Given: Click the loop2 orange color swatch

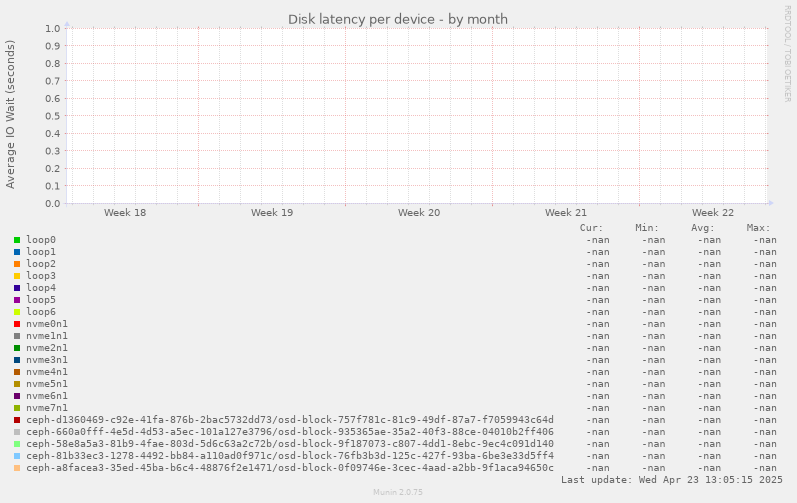Looking at the screenshot, I should (x=17, y=264).
